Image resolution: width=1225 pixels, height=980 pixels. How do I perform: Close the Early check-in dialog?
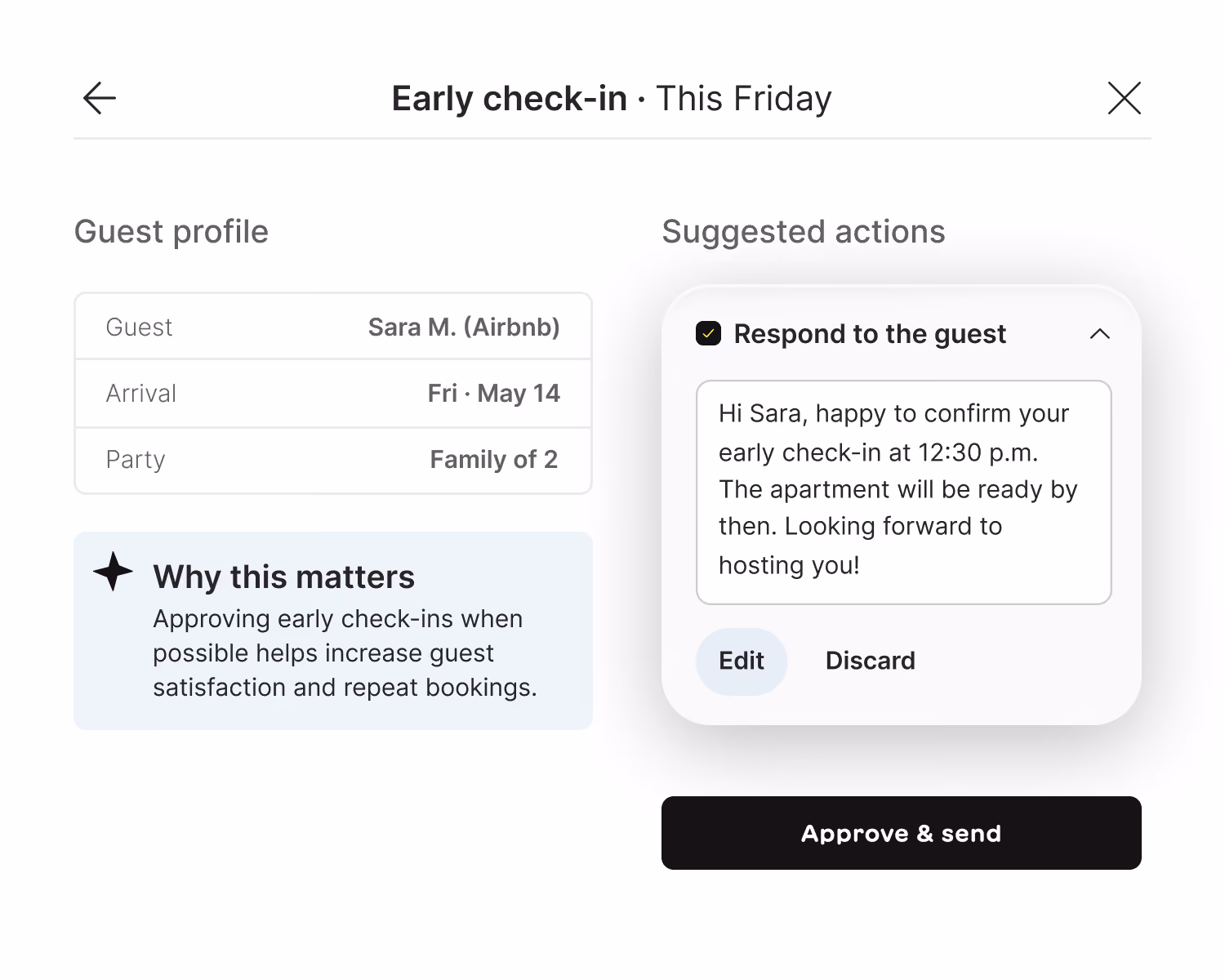pyautogui.click(x=1124, y=98)
